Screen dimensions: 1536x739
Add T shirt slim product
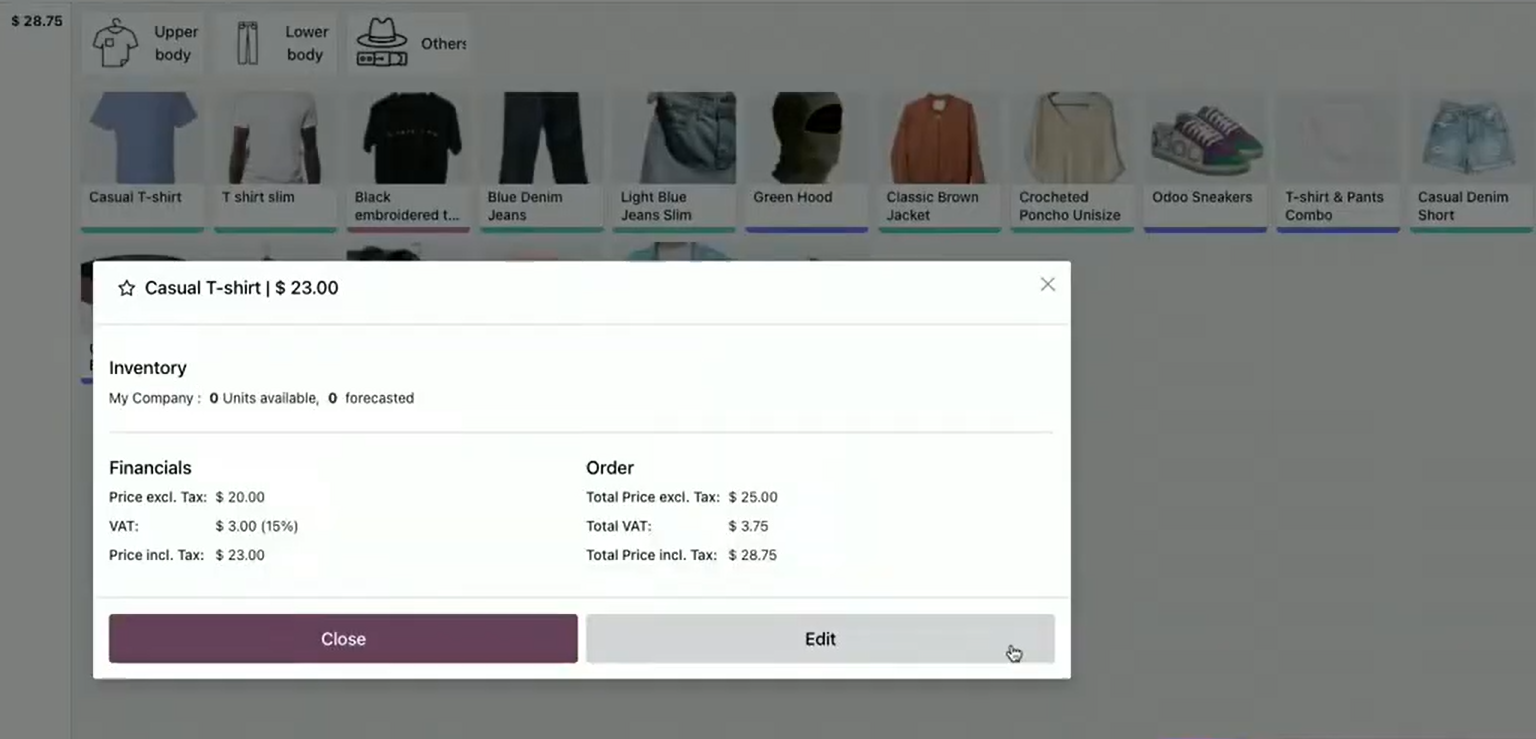coord(275,162)
